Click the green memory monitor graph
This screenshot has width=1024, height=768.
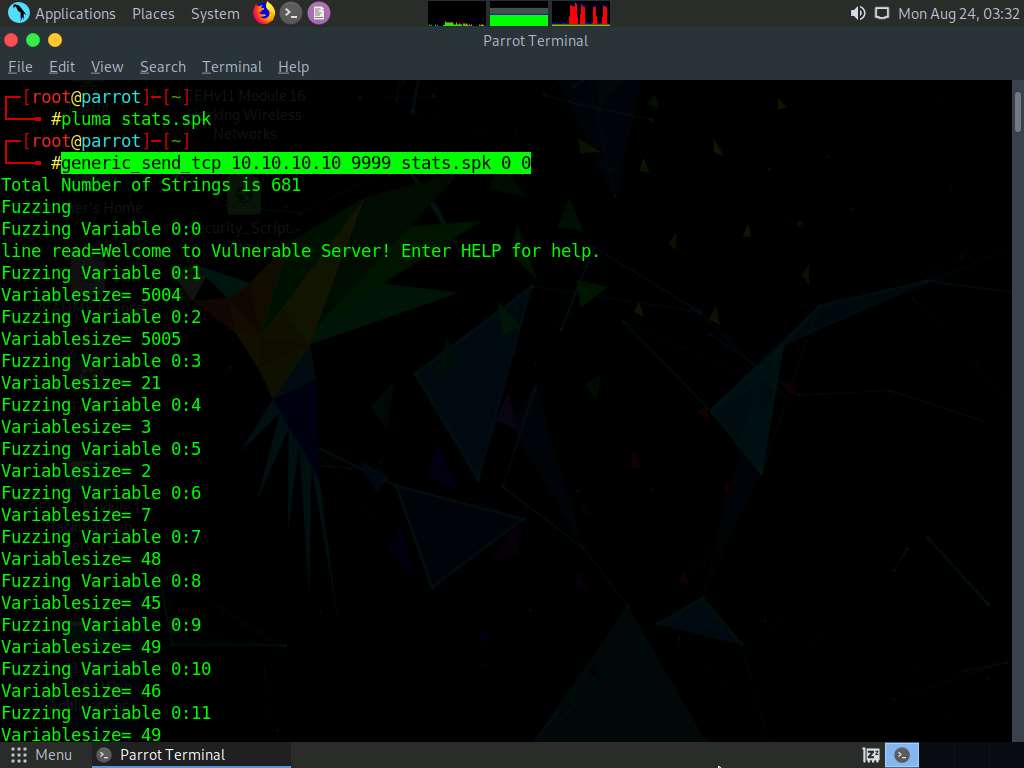click(519, 13)
